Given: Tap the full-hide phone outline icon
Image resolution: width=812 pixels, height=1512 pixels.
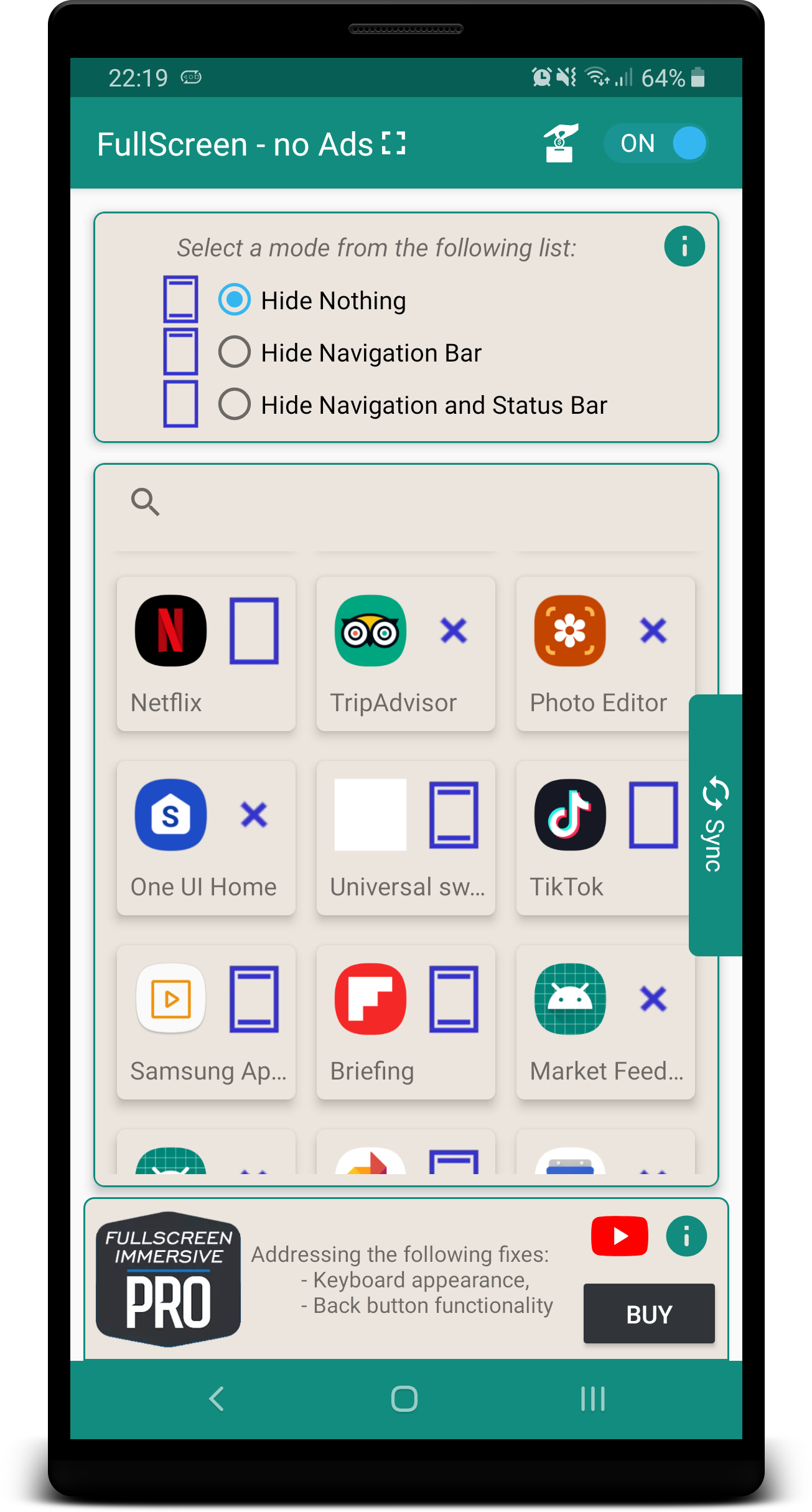Looking at the screenshot, I should pyautogui.click(x=180, y=404).
